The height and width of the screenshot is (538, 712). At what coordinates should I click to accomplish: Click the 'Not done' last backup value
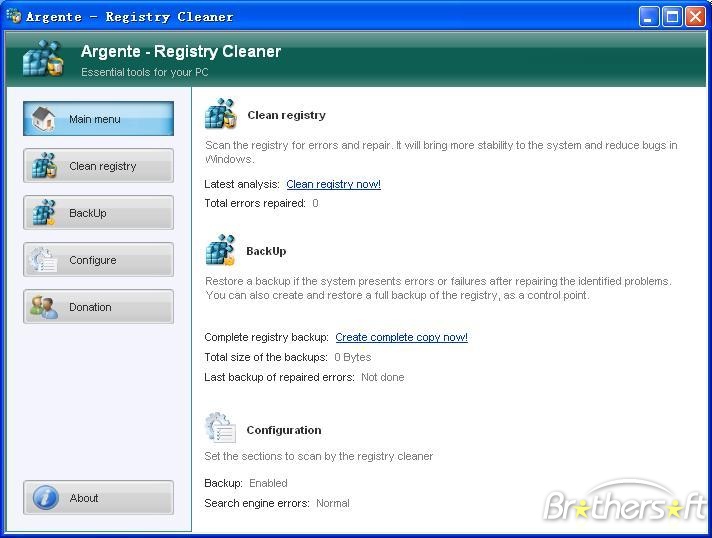382,377
